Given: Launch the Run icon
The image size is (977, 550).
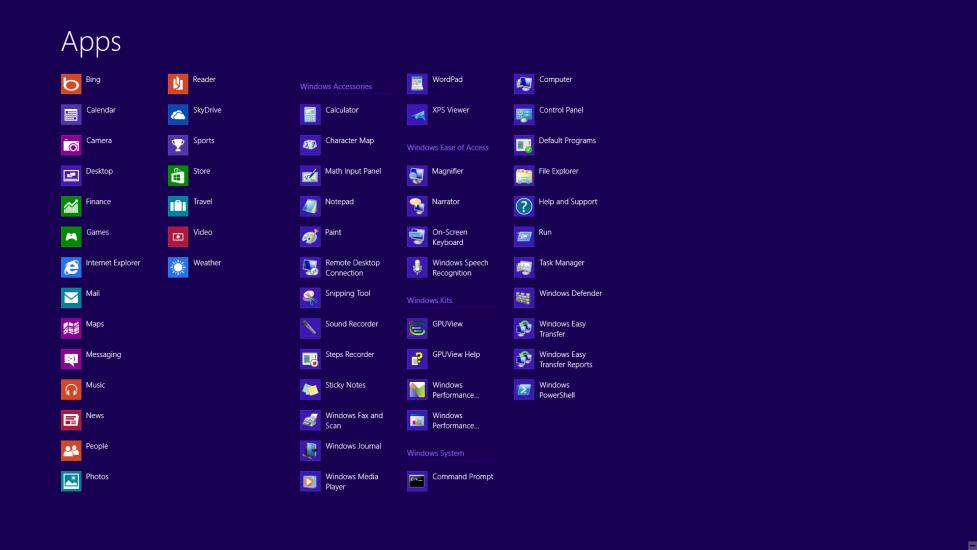Looking at the screenshot, I should tap(524, 236).
